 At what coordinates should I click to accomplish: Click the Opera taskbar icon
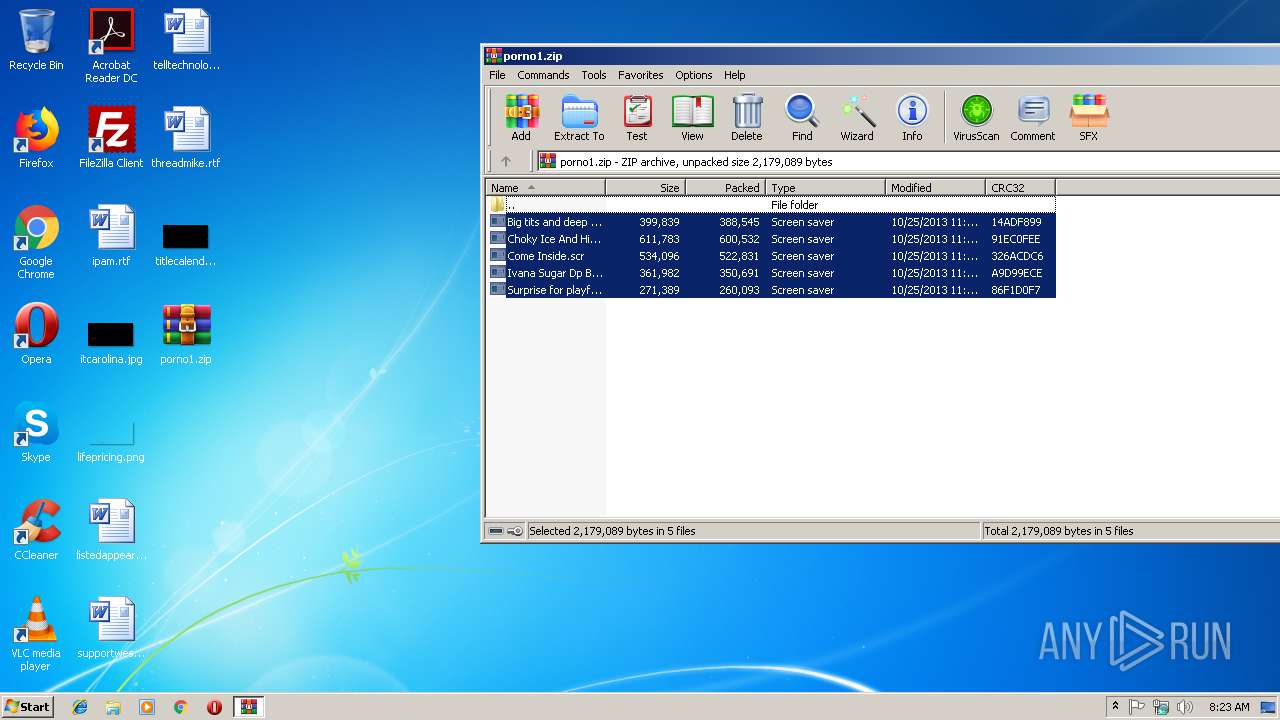[214, 707]
